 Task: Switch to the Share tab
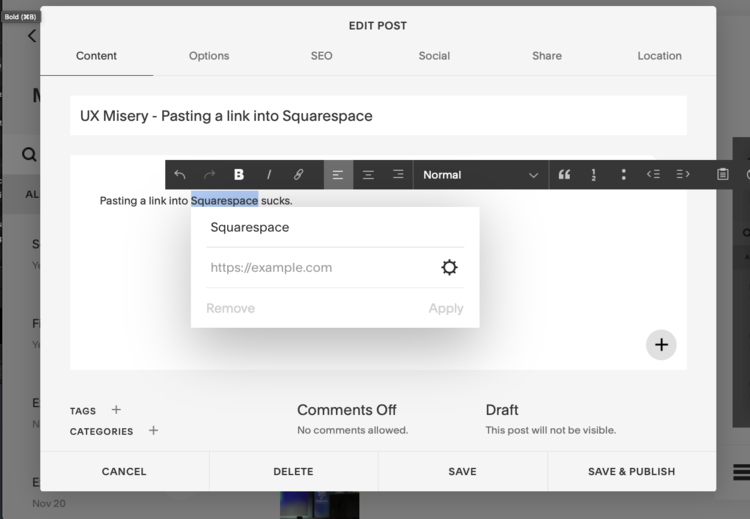pos(547,55)
